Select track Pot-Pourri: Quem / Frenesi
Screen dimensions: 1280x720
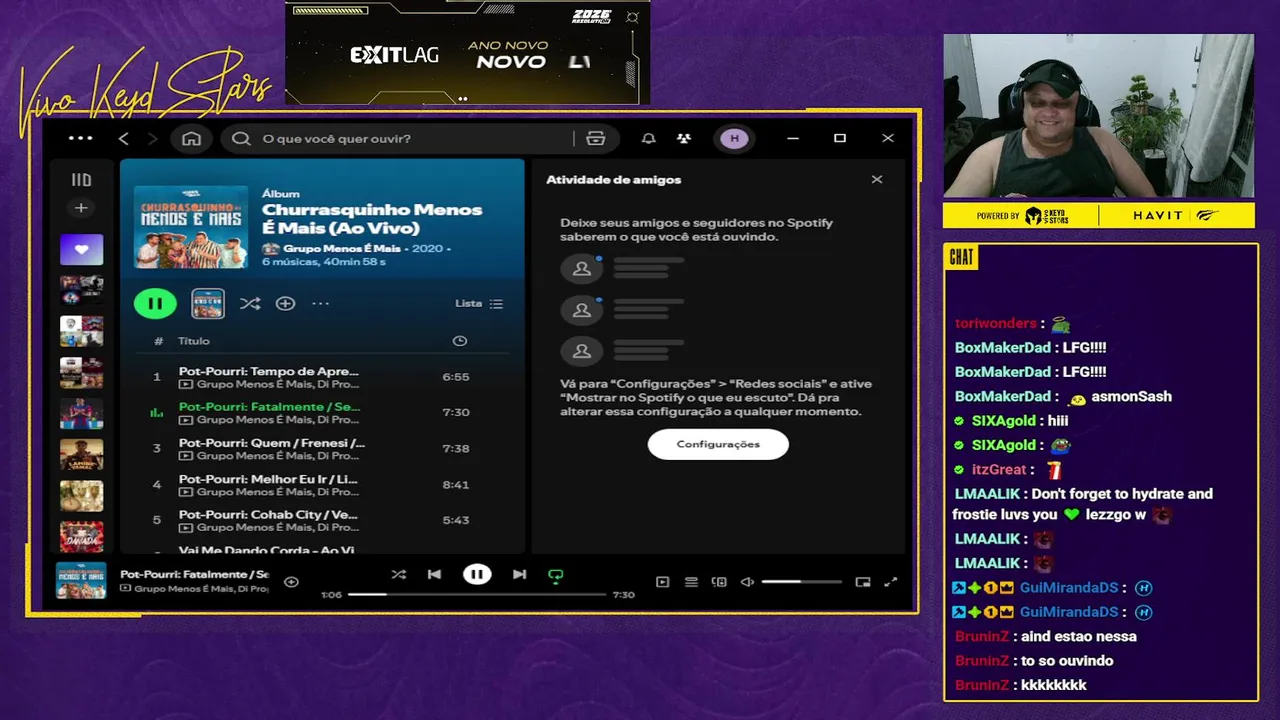click(x=322, y=448)
